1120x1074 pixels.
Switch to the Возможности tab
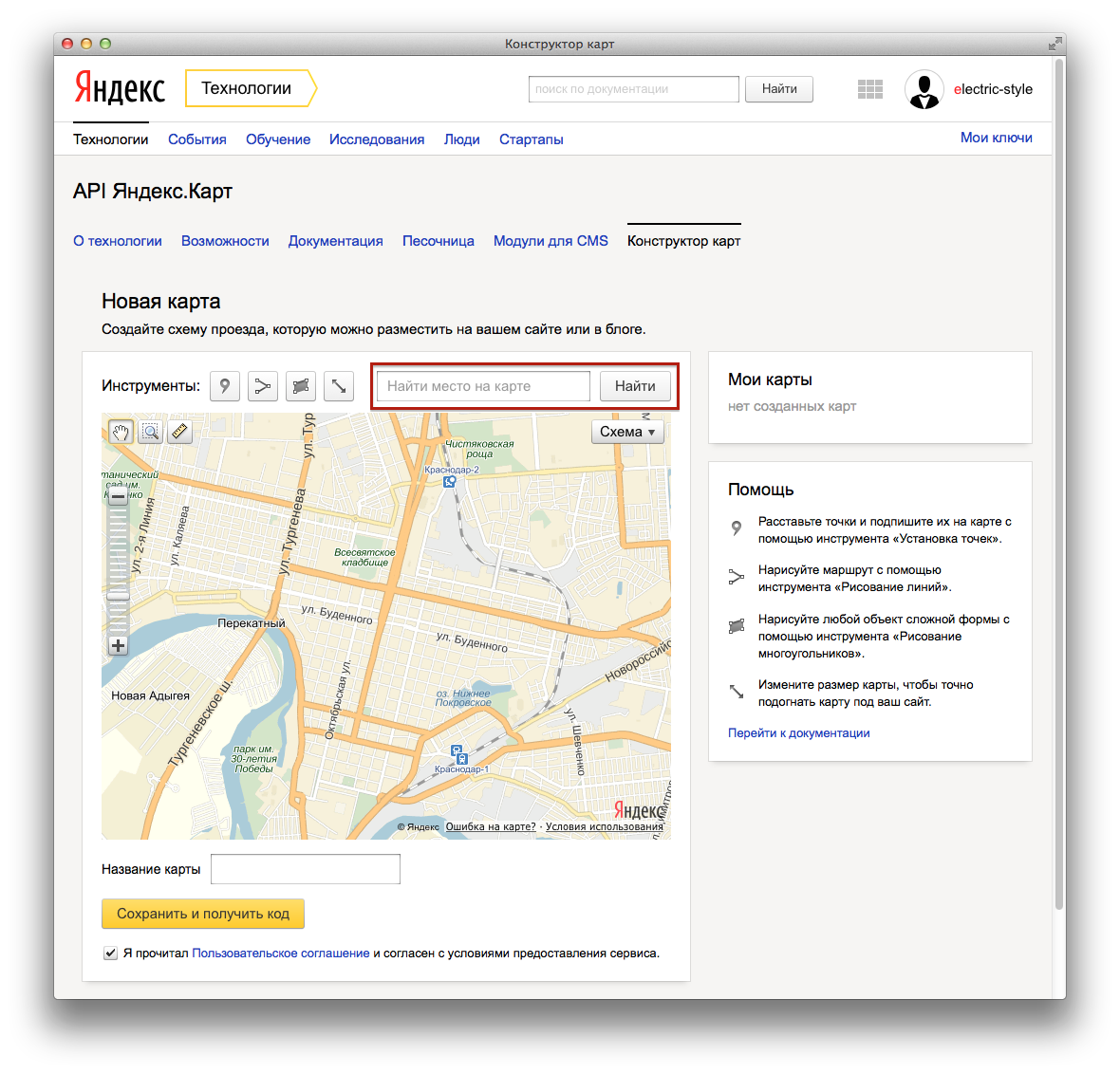click(x=225, y=241)
